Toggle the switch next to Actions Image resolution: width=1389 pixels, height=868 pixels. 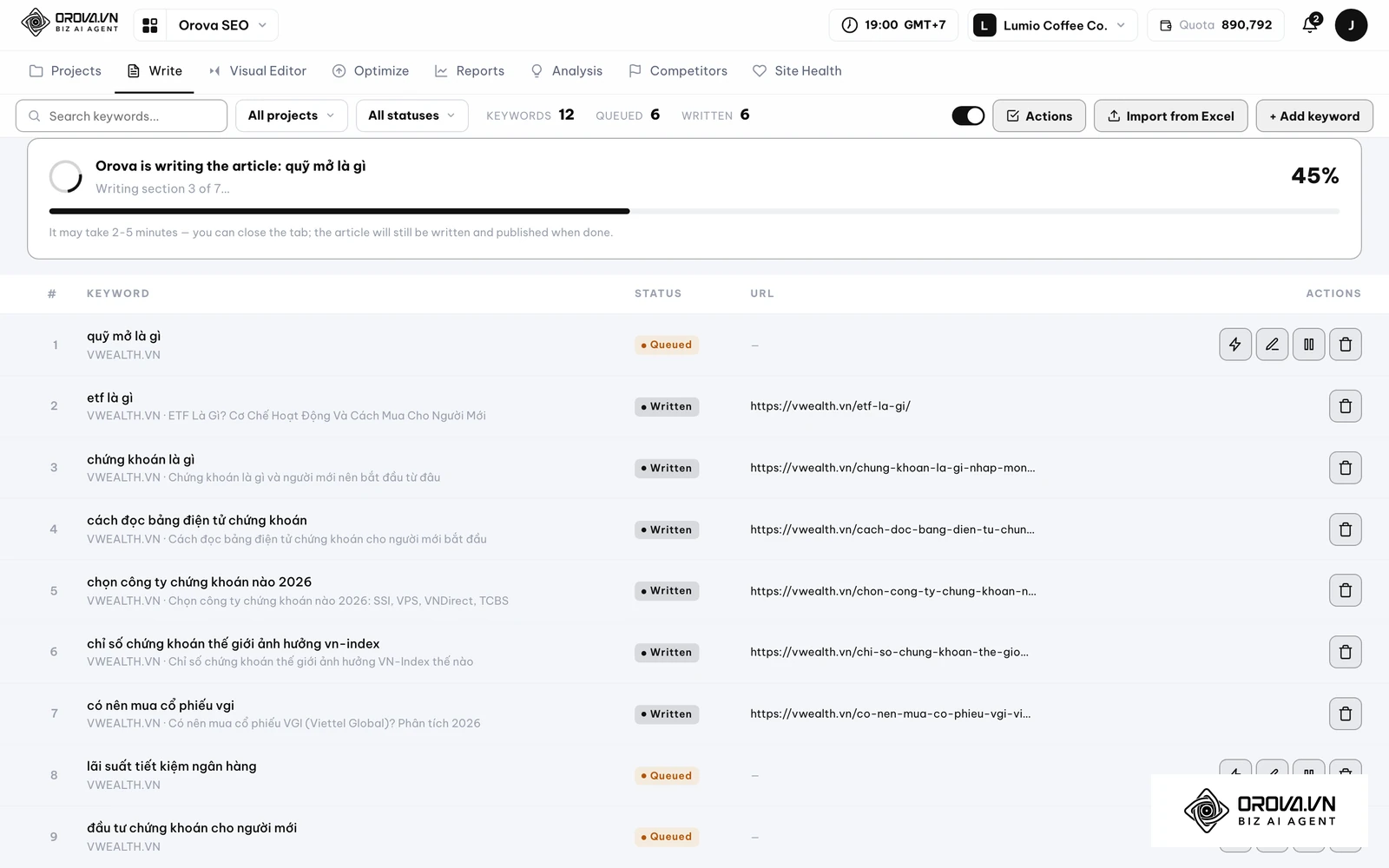[x=968, y=115]
